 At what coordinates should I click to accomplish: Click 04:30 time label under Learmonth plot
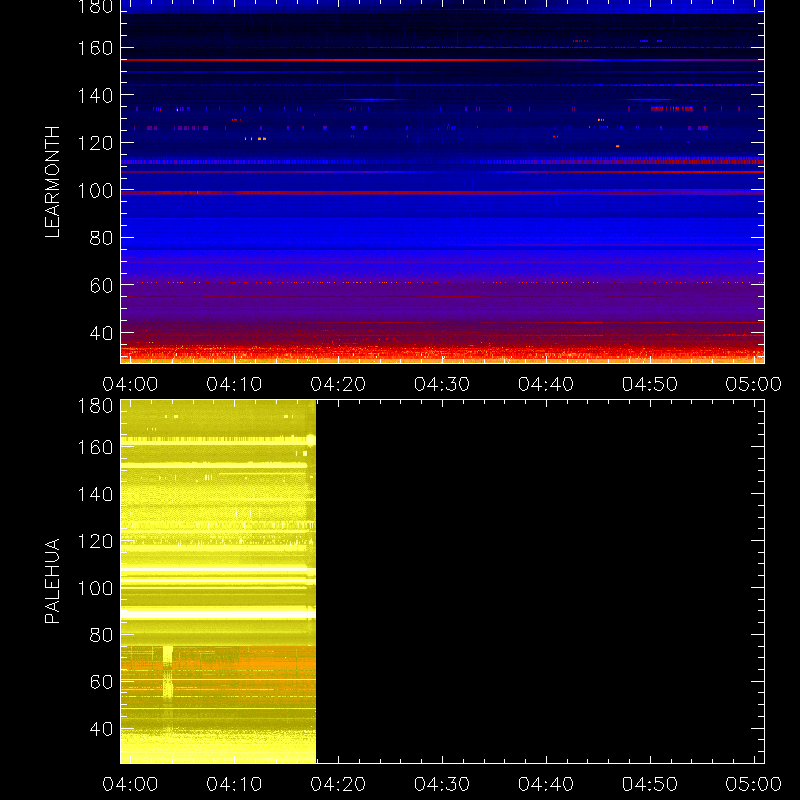click(442, 384)
